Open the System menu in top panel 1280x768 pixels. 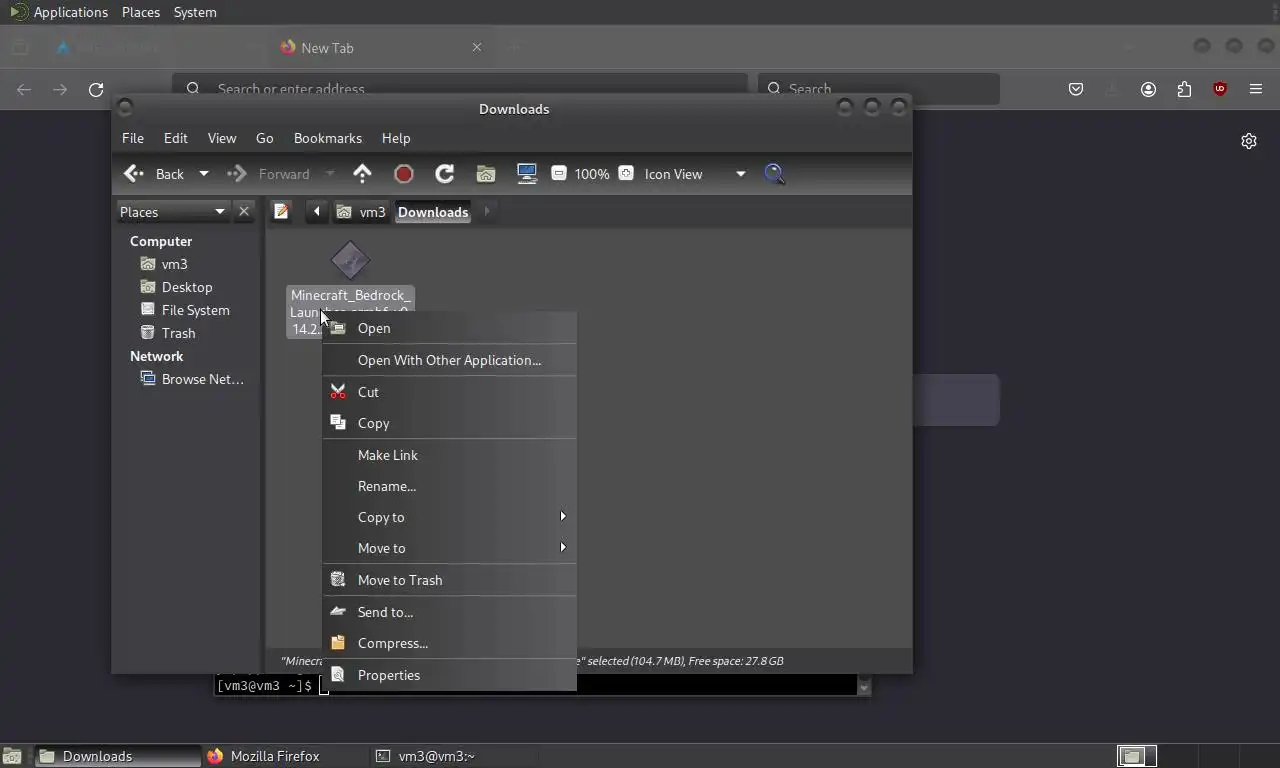195,12
